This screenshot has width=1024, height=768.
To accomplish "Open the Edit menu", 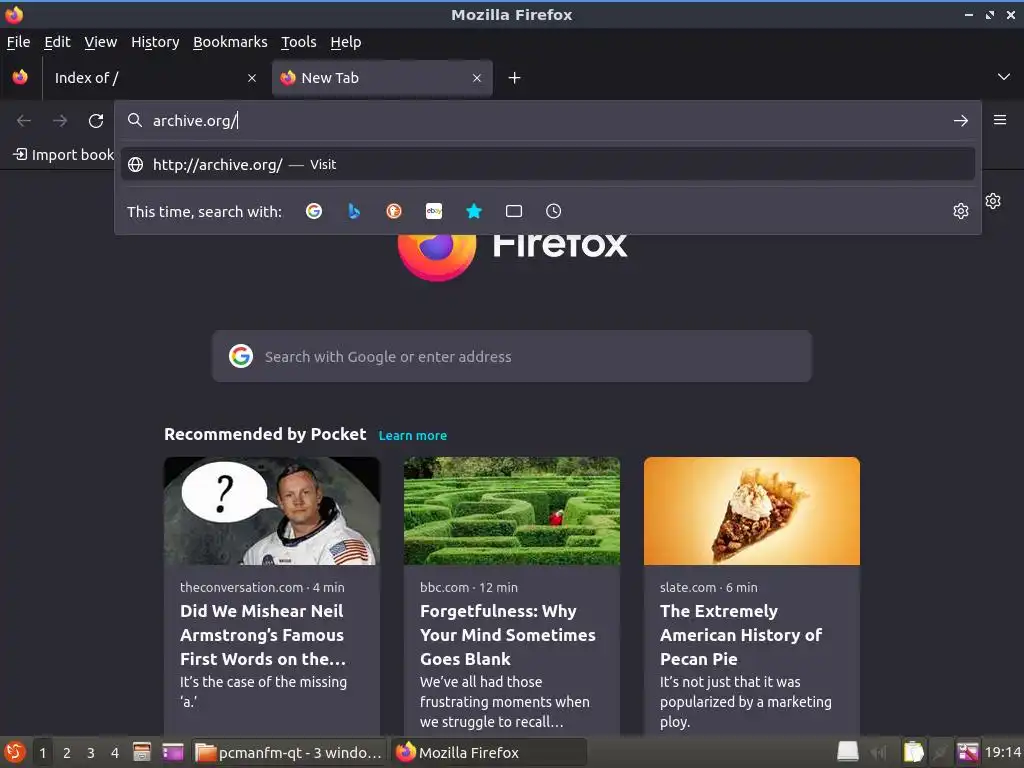I will (x=57, y=42).
